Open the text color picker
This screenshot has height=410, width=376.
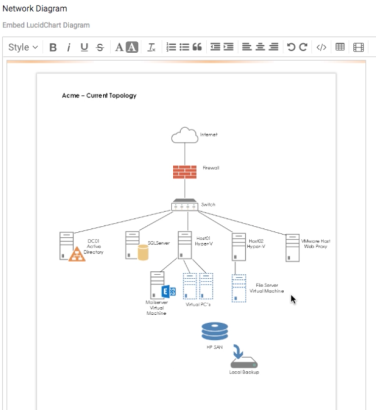click(x=119, y=47)
